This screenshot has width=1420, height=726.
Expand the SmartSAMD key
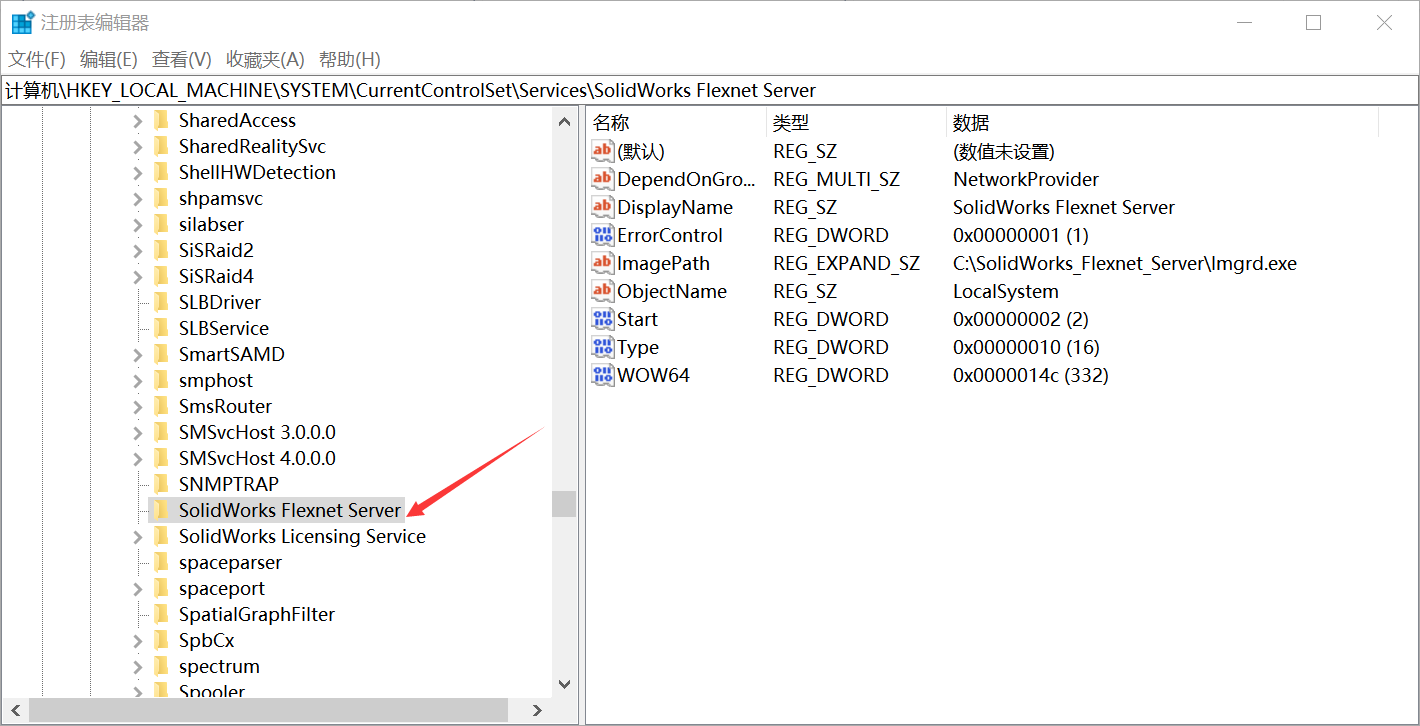click(x=138, y=355)
